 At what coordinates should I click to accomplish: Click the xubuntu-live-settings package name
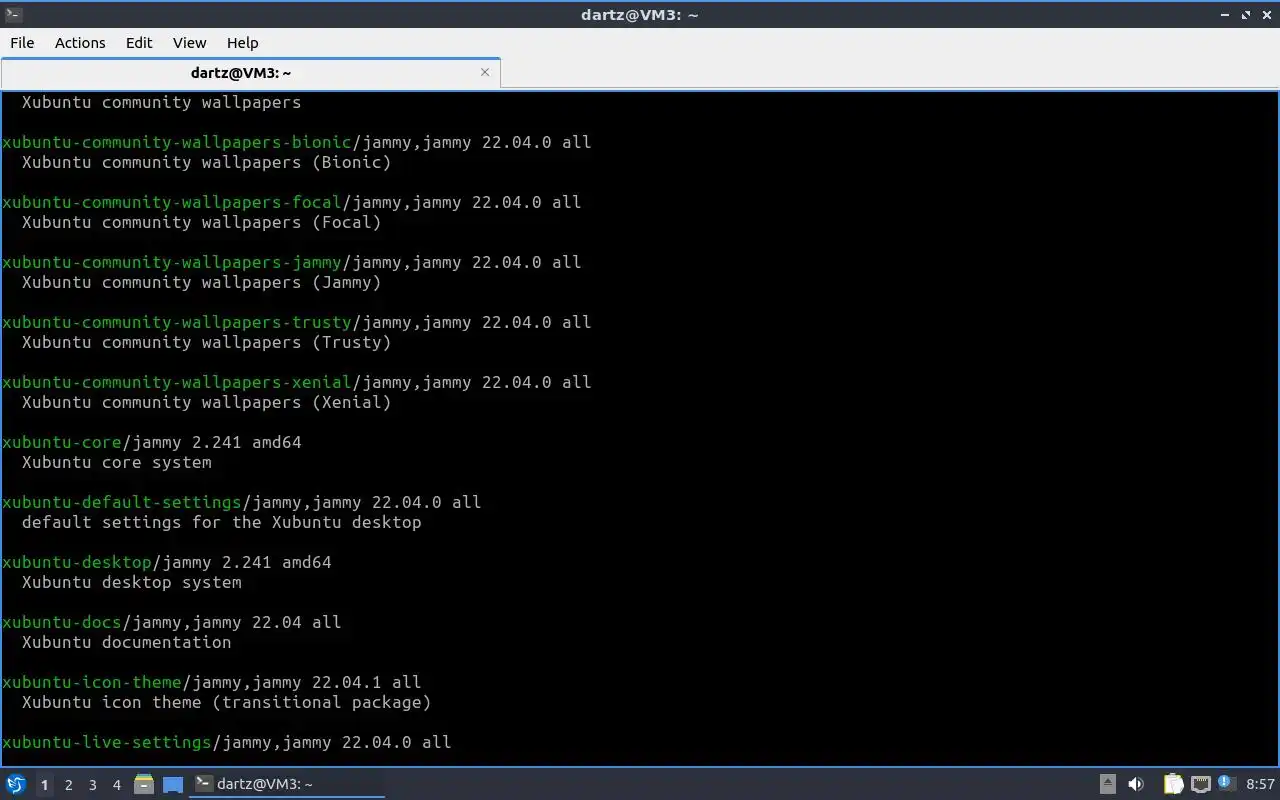107,742
